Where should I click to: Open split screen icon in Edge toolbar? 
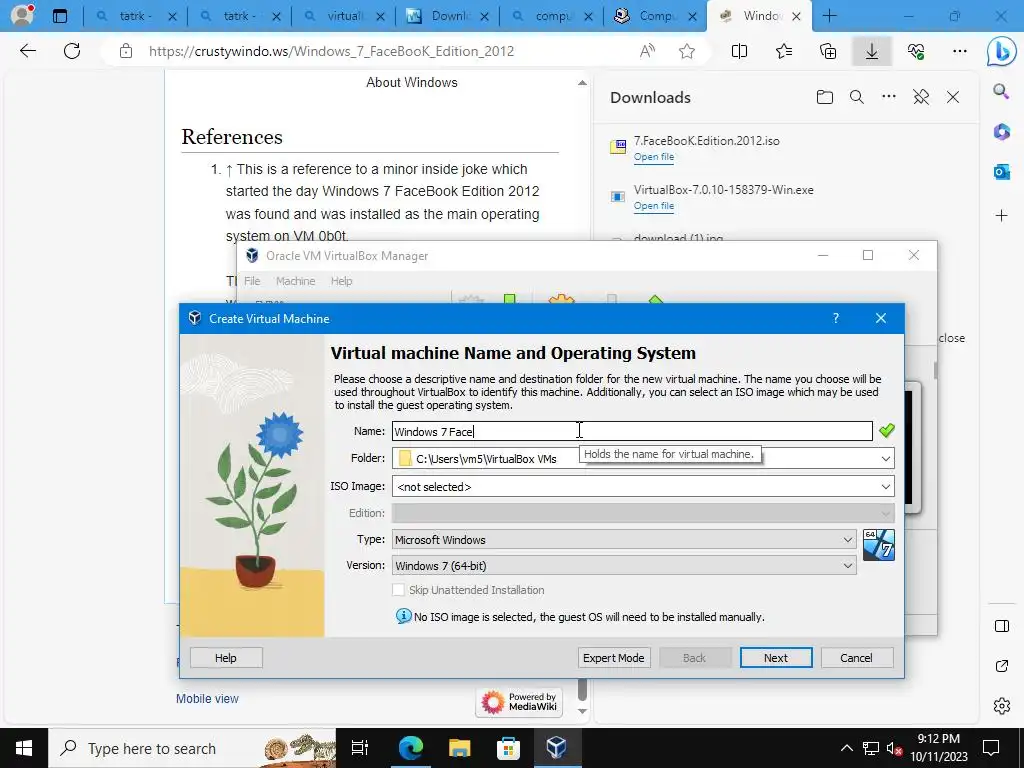[739, 51]
